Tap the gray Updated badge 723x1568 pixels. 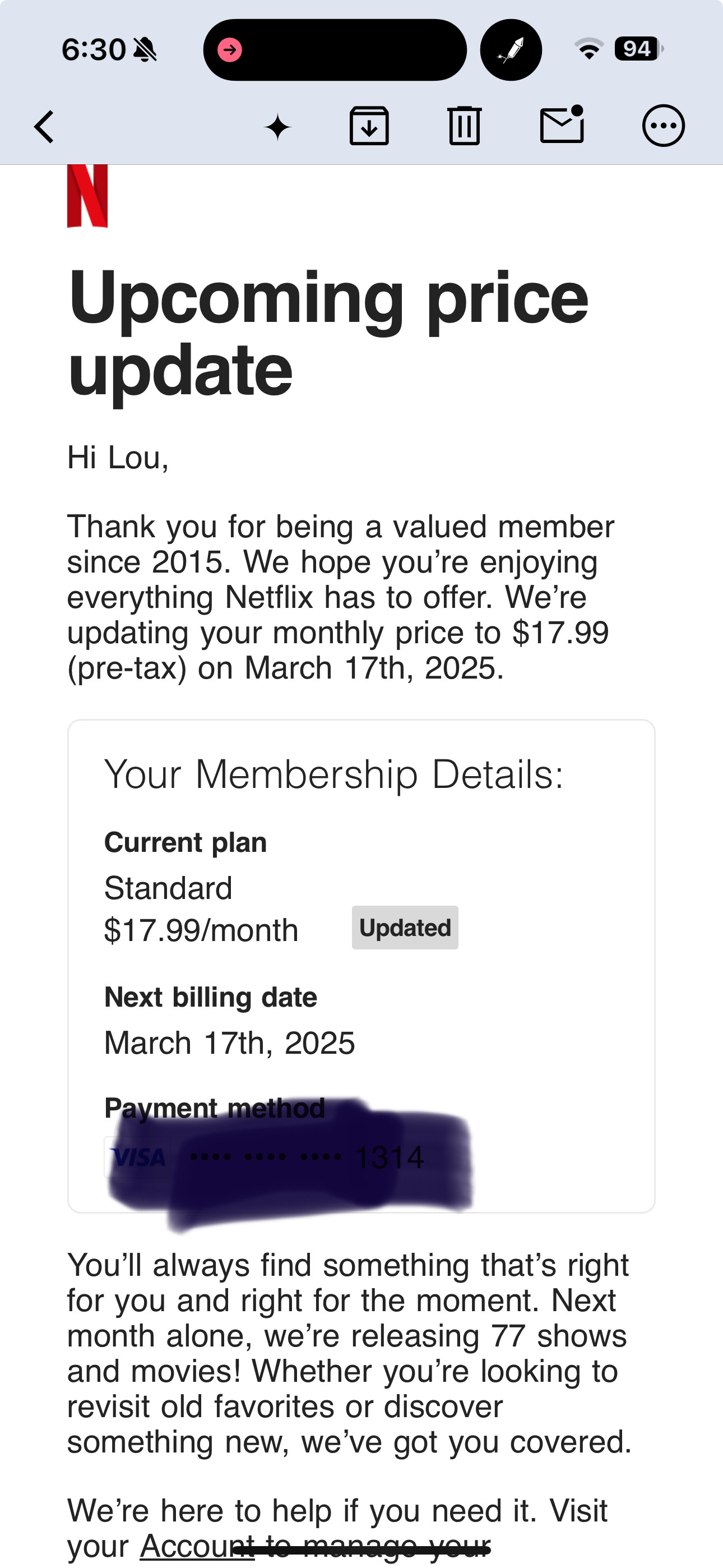[405, 928]
